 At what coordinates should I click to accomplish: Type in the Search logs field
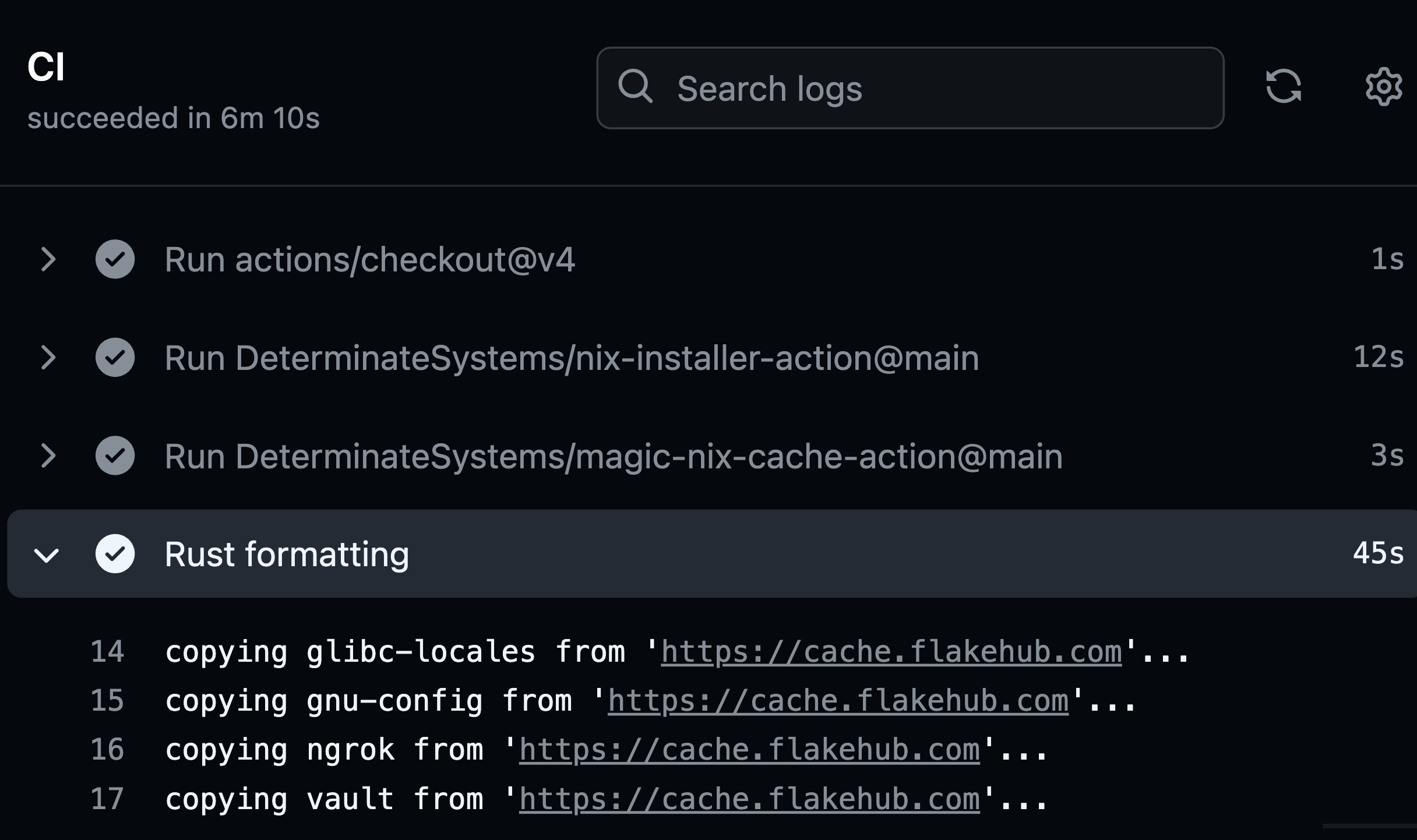coord(932,89)
